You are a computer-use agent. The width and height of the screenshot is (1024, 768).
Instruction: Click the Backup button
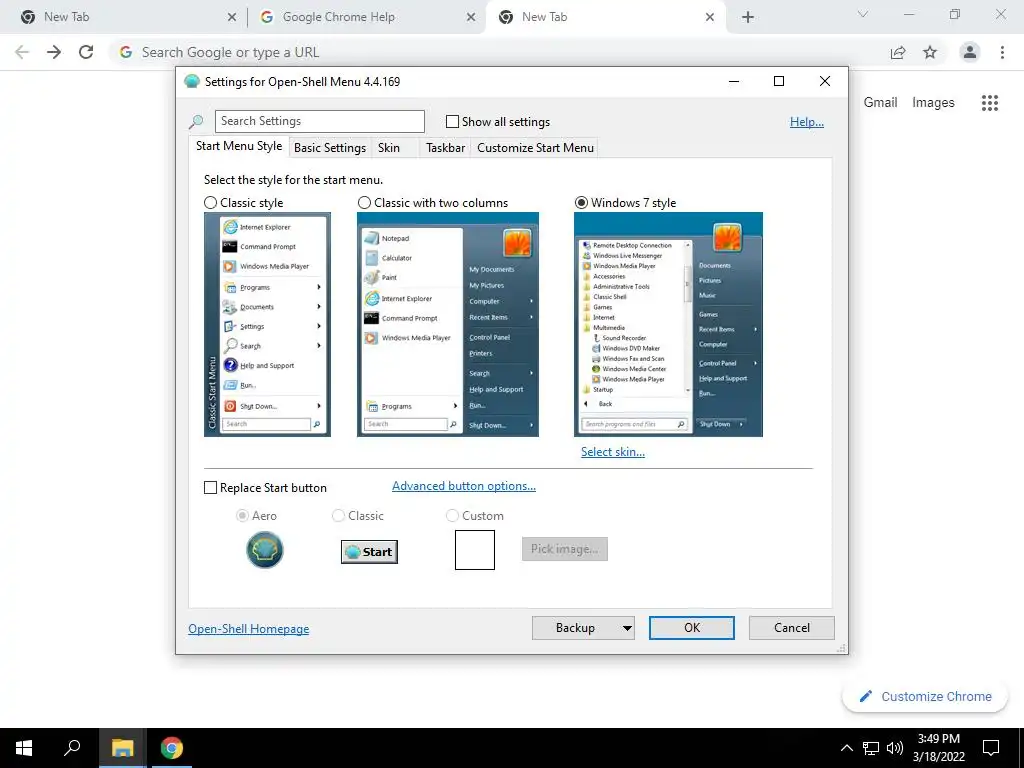[575, 628]
